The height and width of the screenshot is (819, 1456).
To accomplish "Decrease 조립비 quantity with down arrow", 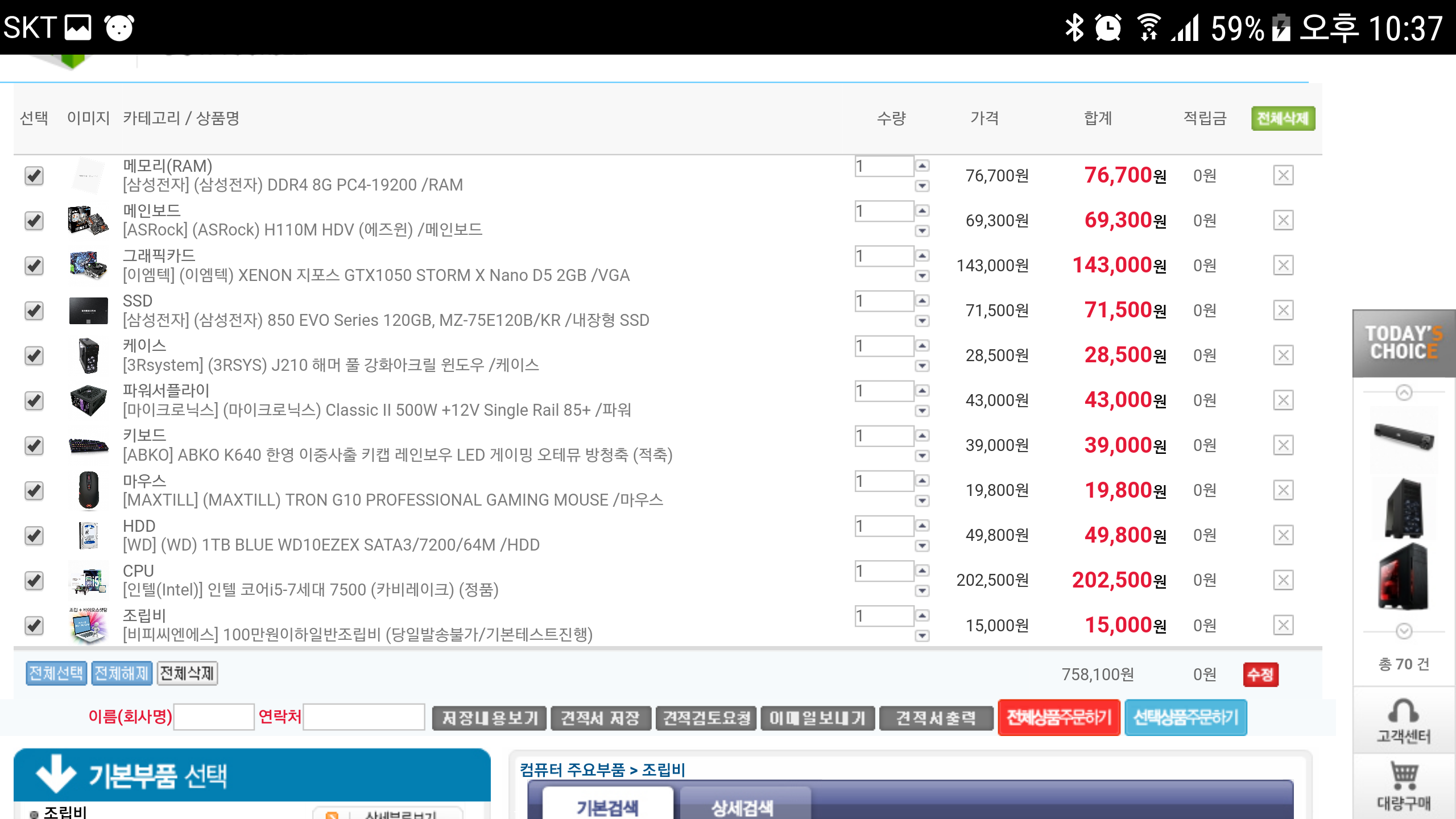I will [923, 636].
